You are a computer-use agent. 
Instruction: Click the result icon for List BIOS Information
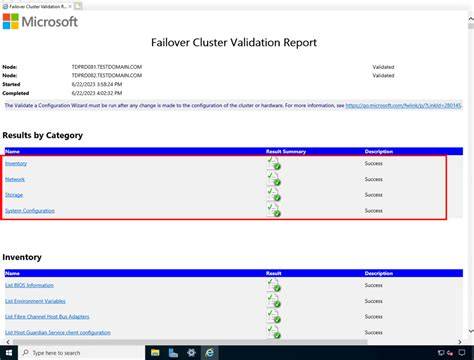274,285
